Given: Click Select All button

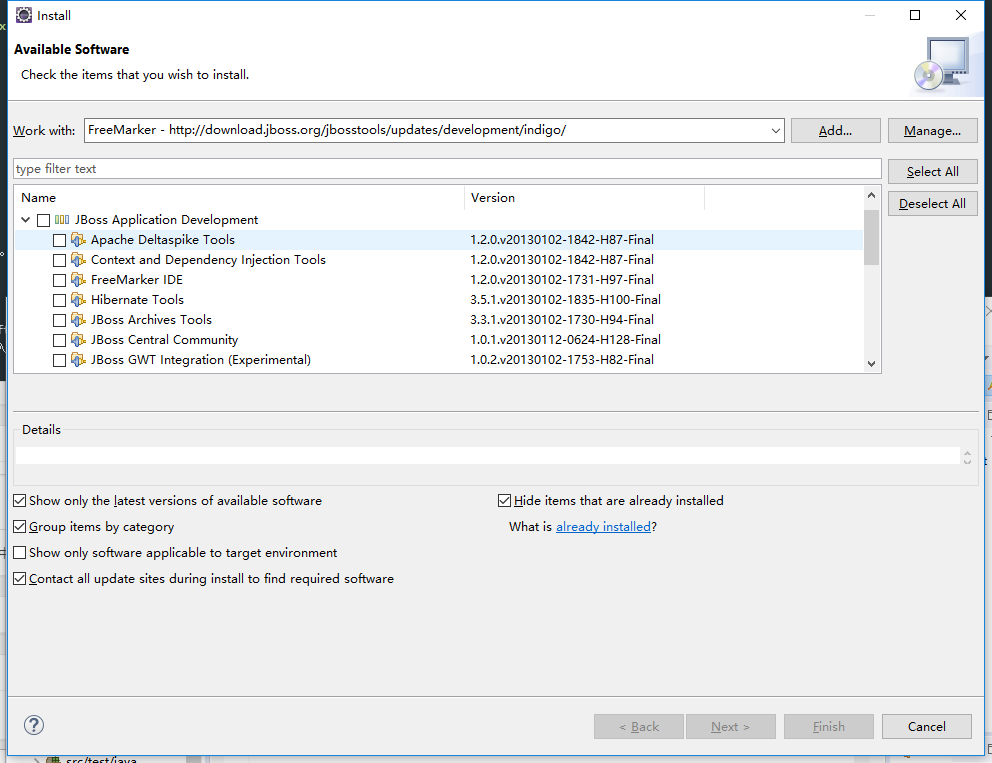Looking at the screenshot, I should [x=932, y=171].
